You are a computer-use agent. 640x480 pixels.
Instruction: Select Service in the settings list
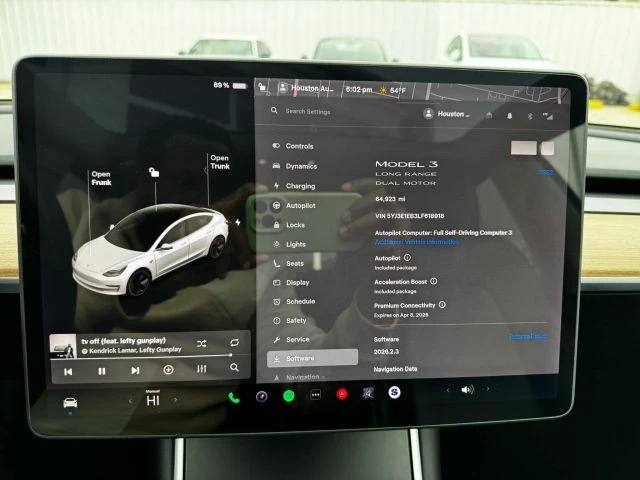tap(291, 339)
